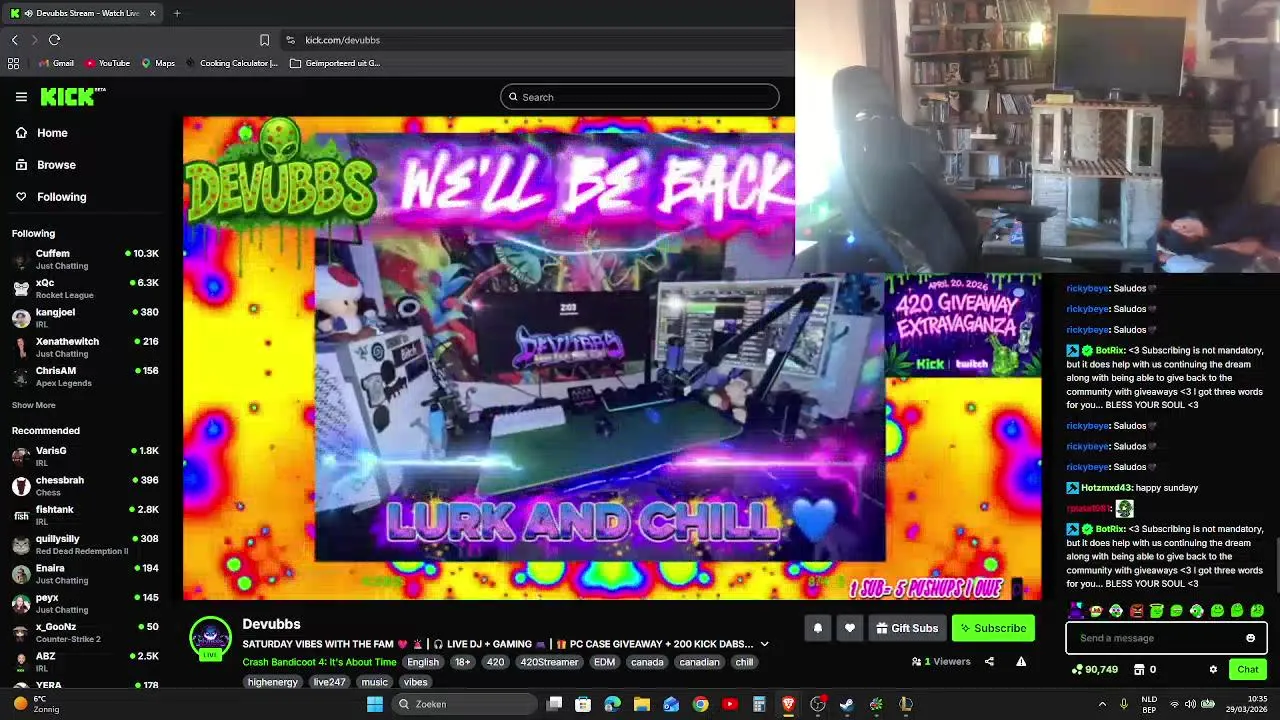Share the stream via share icon
The height and width of the screenshot is (720, 1280).
coord(989,661)
